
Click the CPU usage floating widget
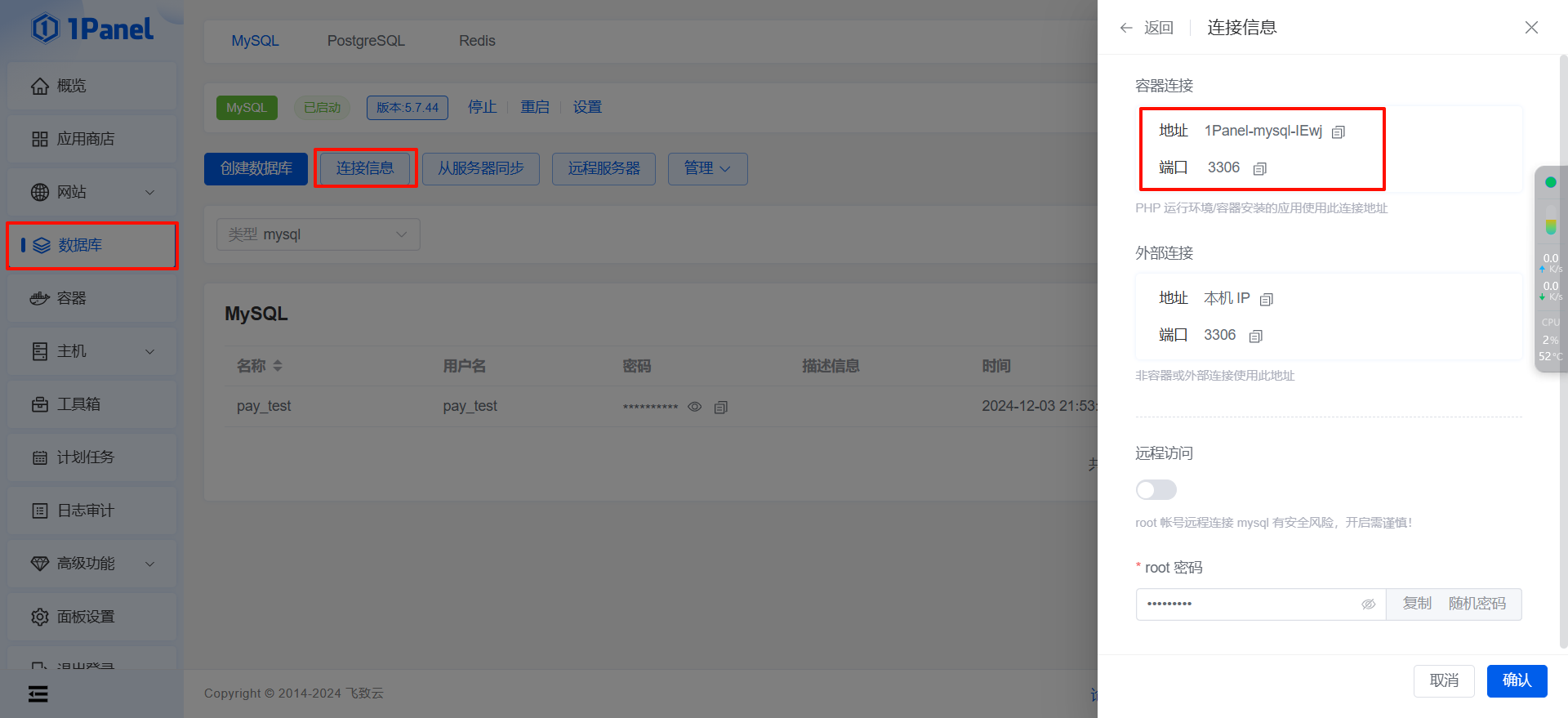coord(1550,340)
